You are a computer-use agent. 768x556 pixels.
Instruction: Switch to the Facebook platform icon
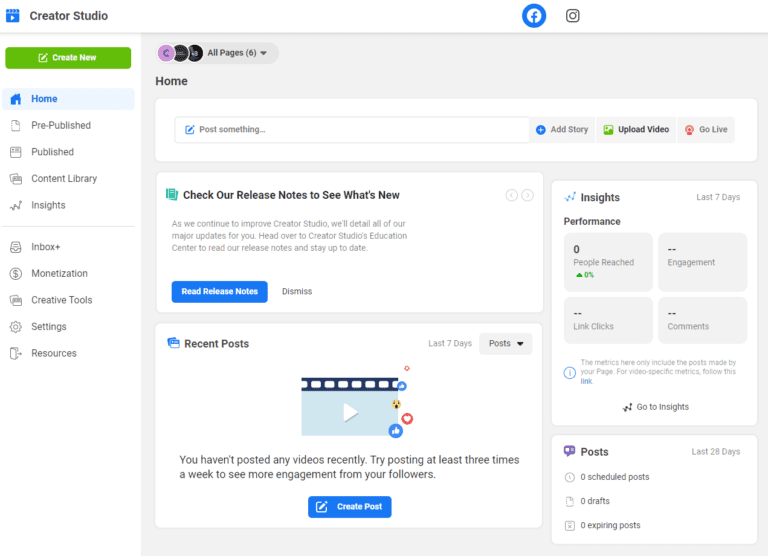click(534, 16)
